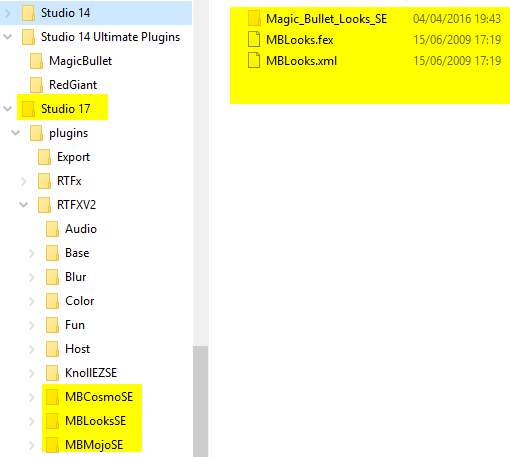Expand the MBLooksSE folder arrow
Viewport: 510px width, 457px height.
coord(32,421)
